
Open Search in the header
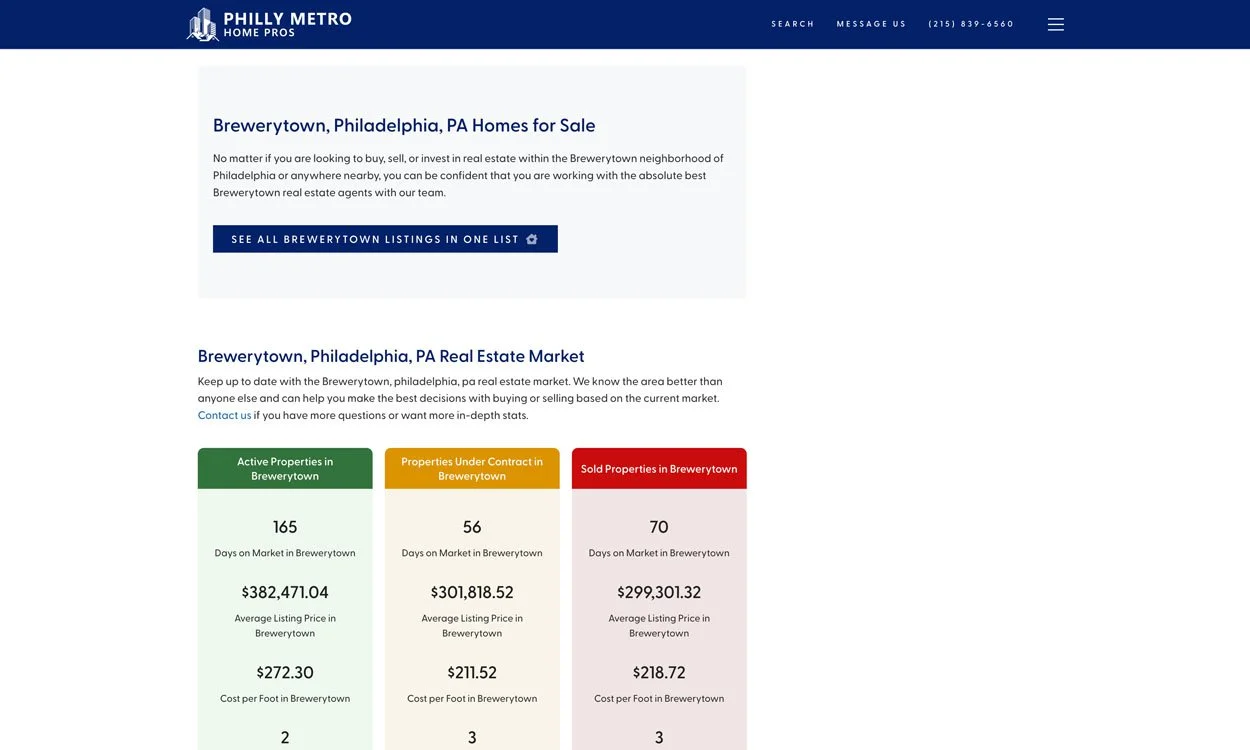pyautogui.click(x=793, y=24)
